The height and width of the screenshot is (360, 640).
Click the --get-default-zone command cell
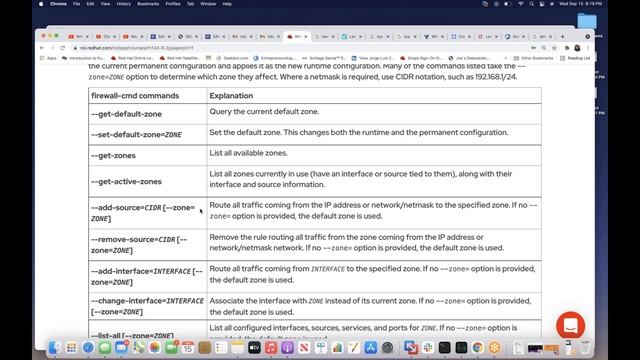[147, 114]
